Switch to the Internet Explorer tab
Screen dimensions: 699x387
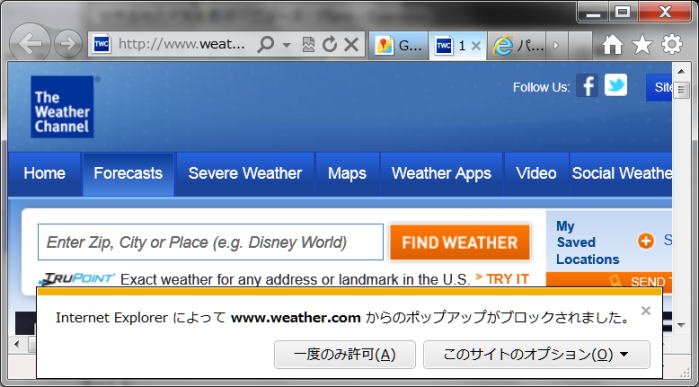click(x=517, y=45)
